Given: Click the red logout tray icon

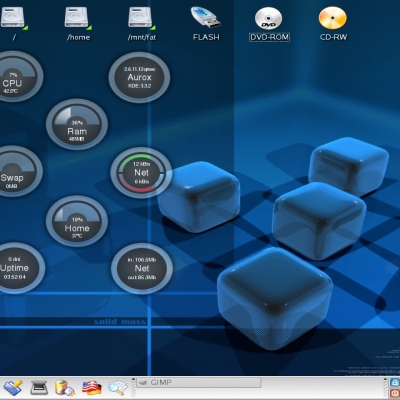Looking at the screenshot, I should (395, 393).
